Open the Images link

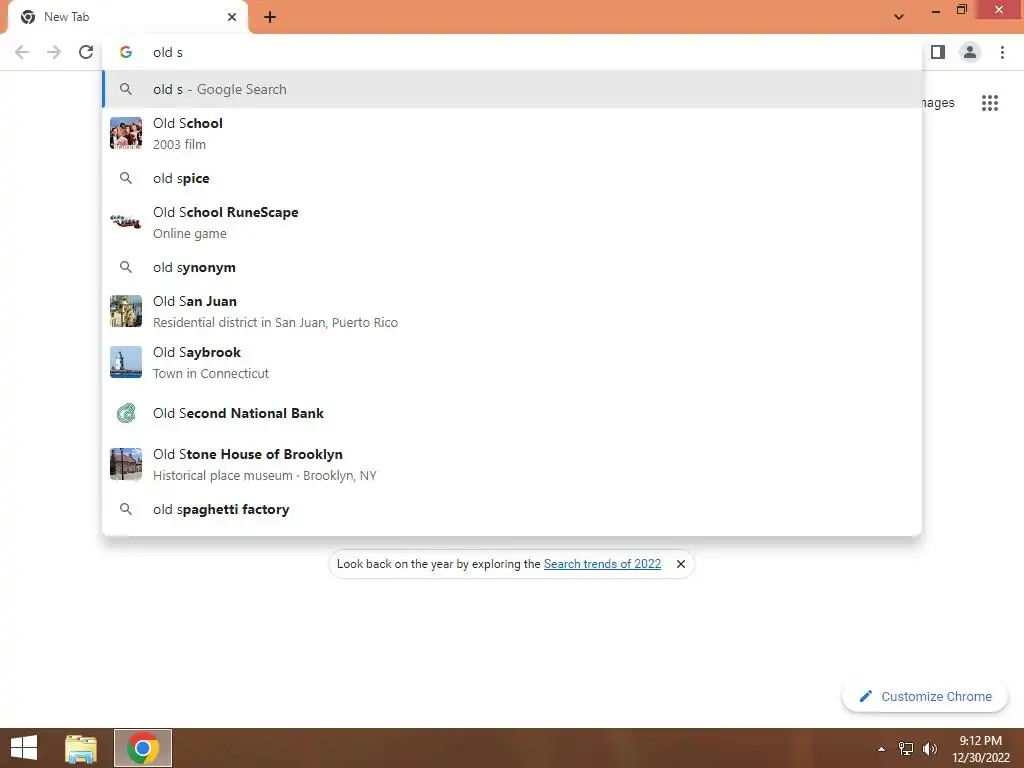tap(938, 103)
